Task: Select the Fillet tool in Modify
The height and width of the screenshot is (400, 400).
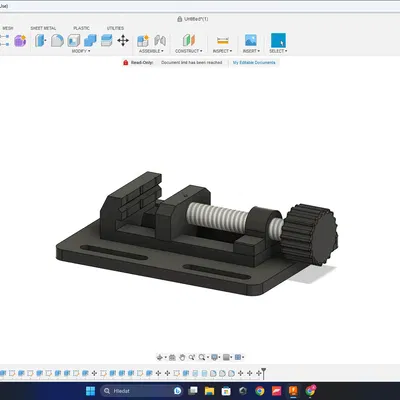Action: [x=57, y=41]
